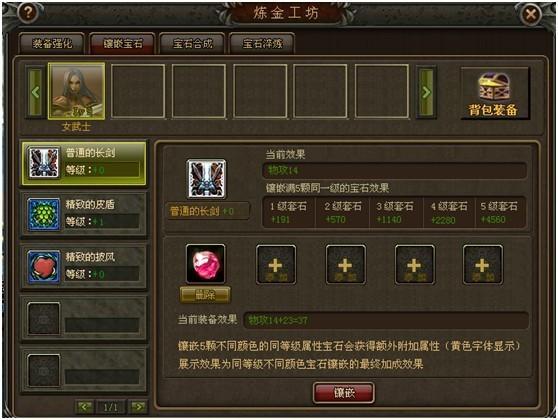Add a gem to the second socket
Viewport: 558px width, 420px height.
point(276,264)
